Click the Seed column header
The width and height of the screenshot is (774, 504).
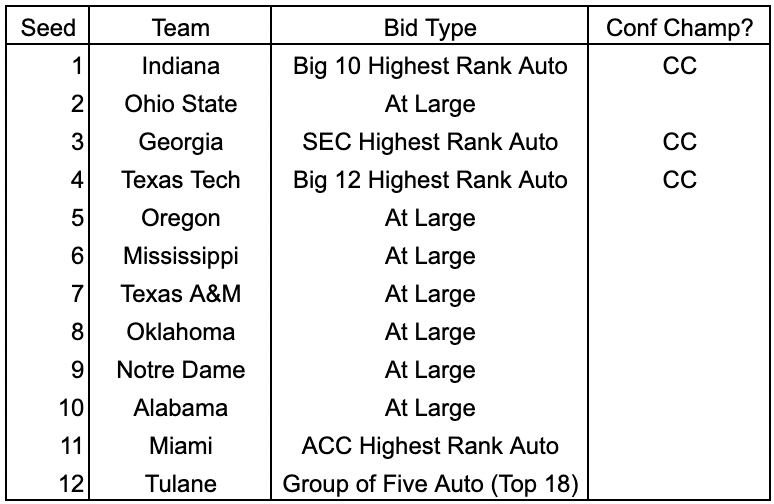tap(48, 27)
